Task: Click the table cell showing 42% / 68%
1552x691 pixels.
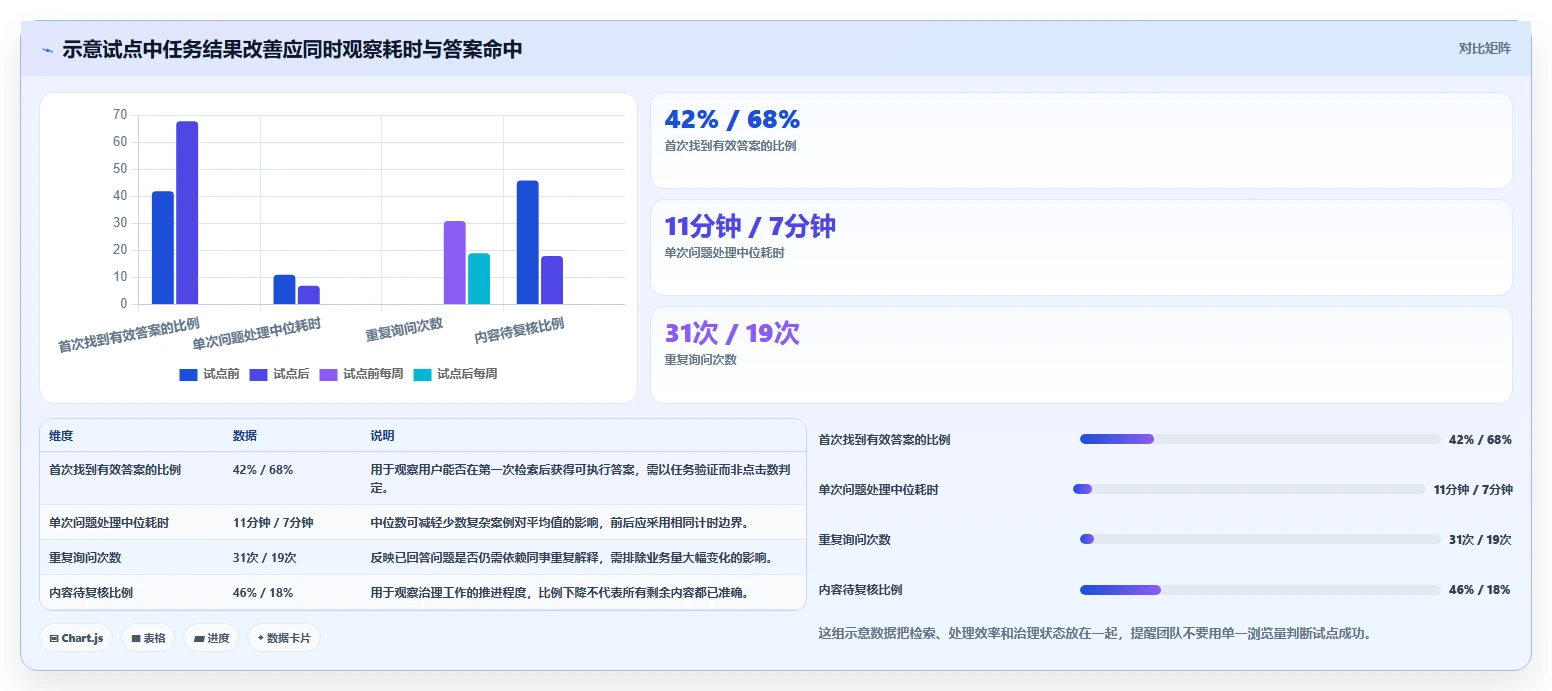Action: (263, 469)
